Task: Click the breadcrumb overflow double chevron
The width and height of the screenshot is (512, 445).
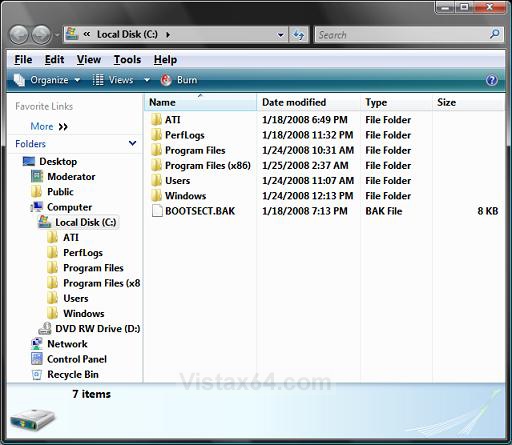Action: pos(87,34)
